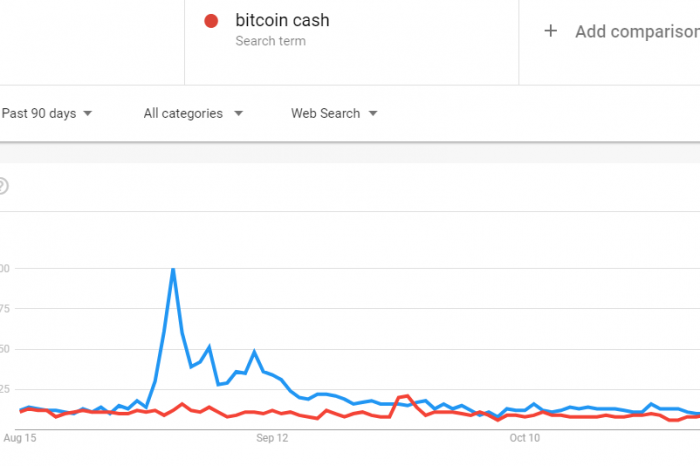Click the arrow beside Web Search
The width and height of the screenshot is (700, 466).
point(373,113)
